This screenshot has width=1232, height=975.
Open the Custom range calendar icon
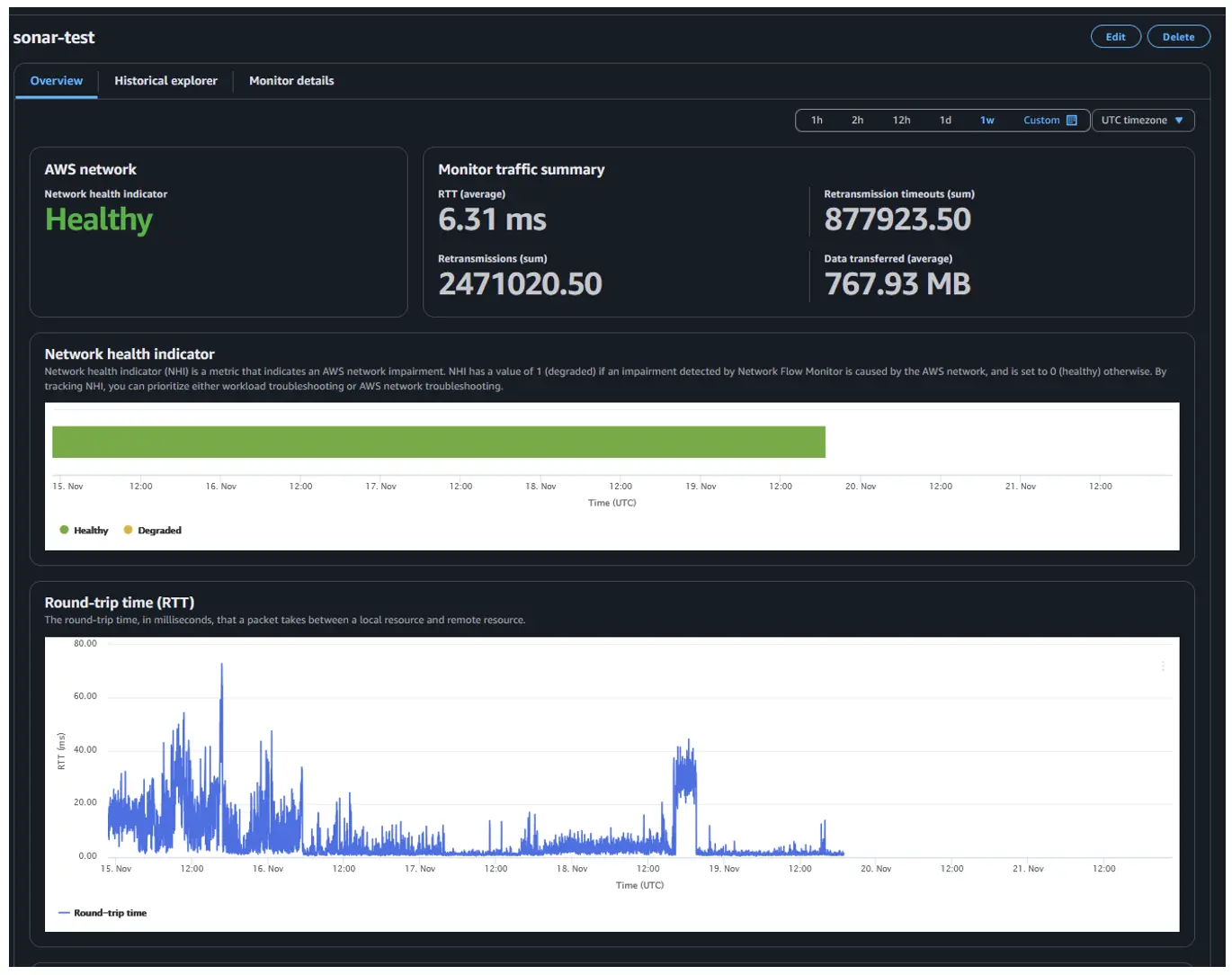click(1071, 121)
